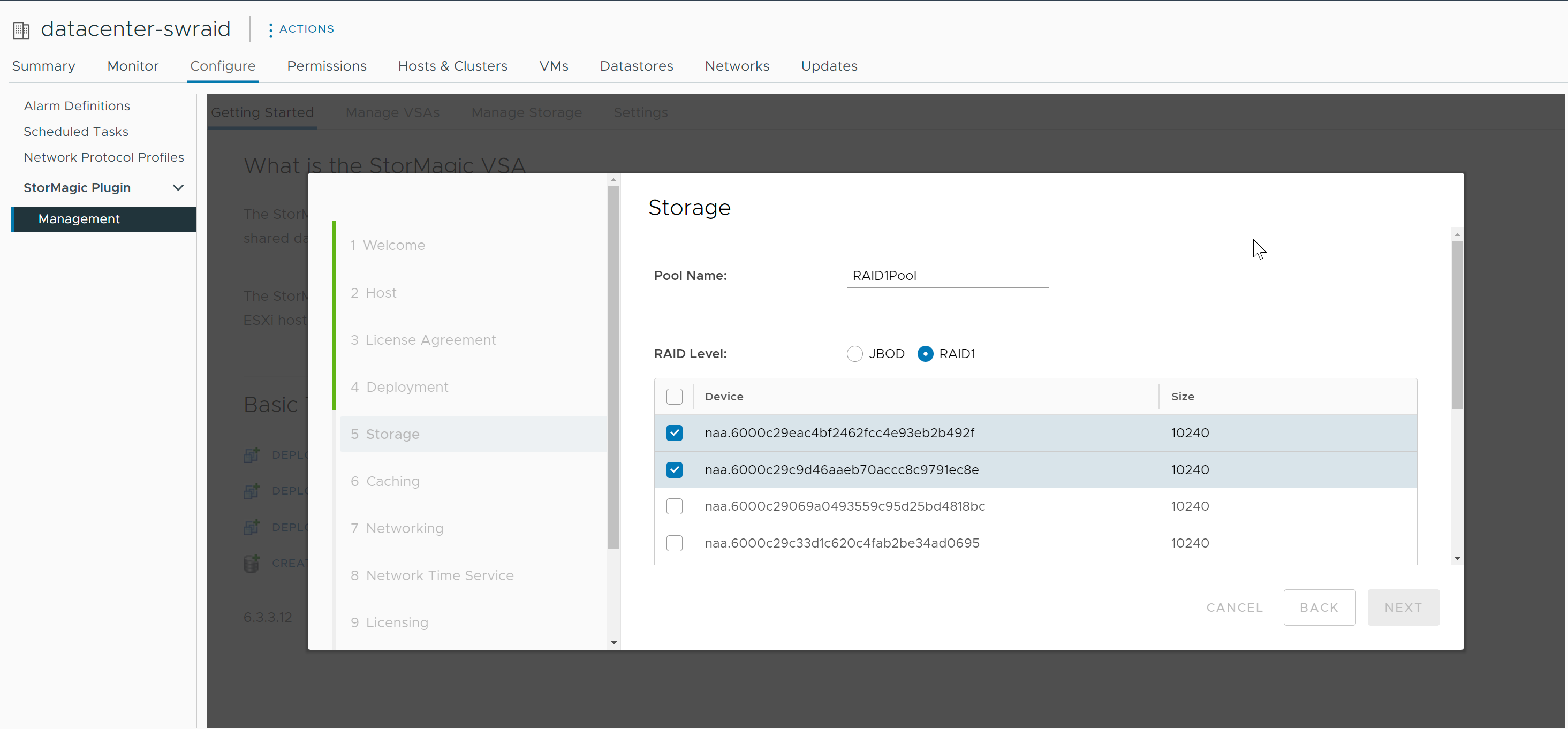Toggle the select-all devices checkbox
The width and height of the screenshot is (1568, 729).
click(x=674, y=397)
